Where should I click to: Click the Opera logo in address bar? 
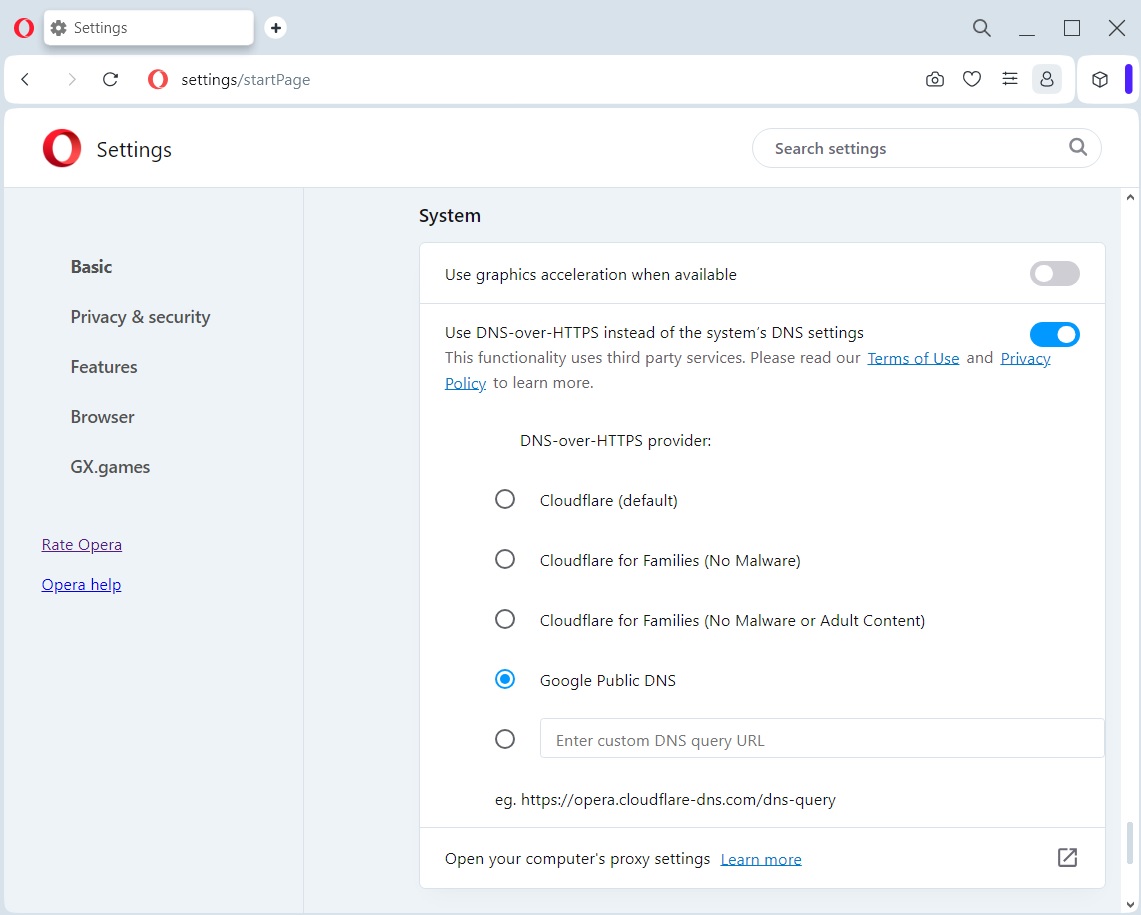pyautogui.click(x=158, y=79)
